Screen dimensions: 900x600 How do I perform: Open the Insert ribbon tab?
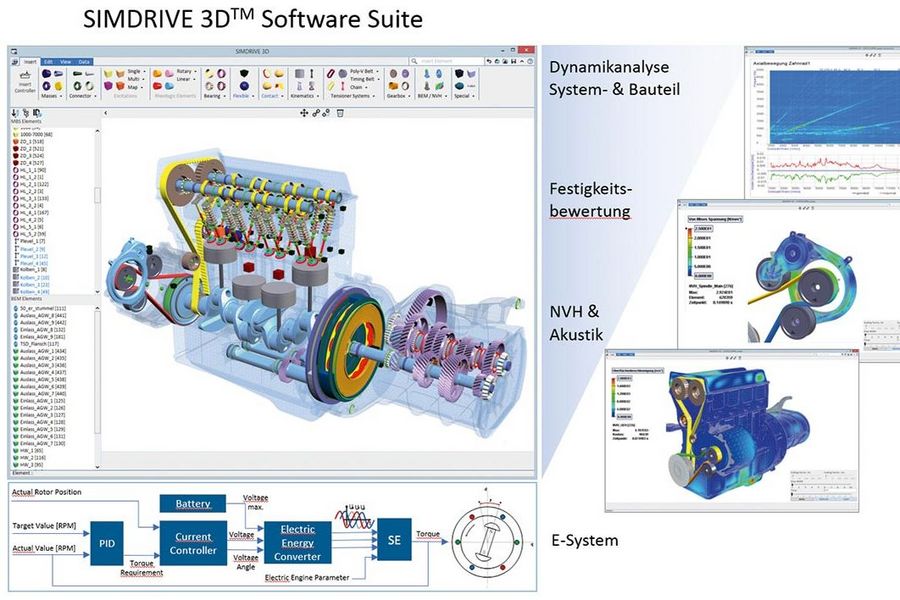pos(30,62)
